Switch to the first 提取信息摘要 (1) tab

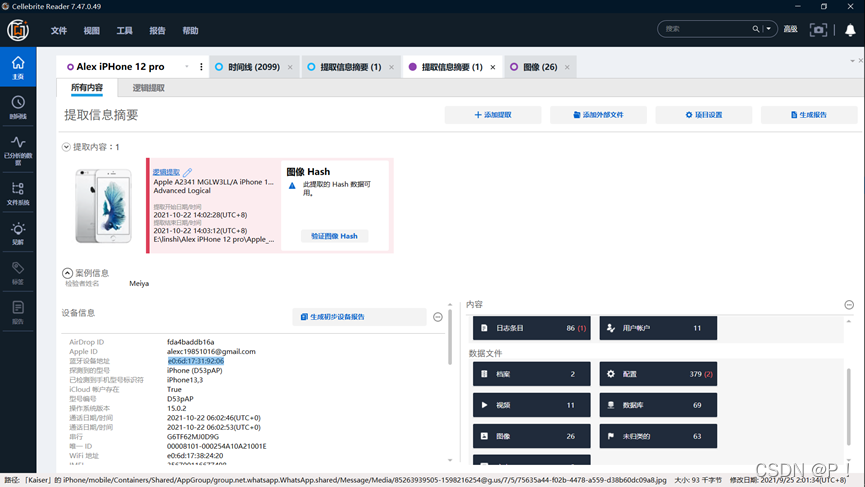tap(350, 67)
